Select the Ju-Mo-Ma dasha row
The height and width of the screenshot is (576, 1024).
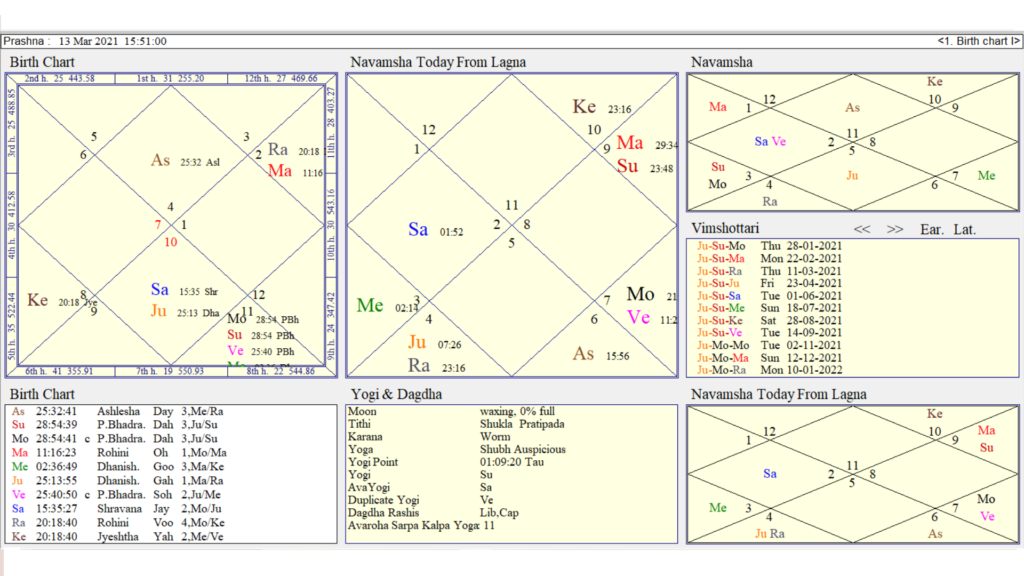coord(769,358)
